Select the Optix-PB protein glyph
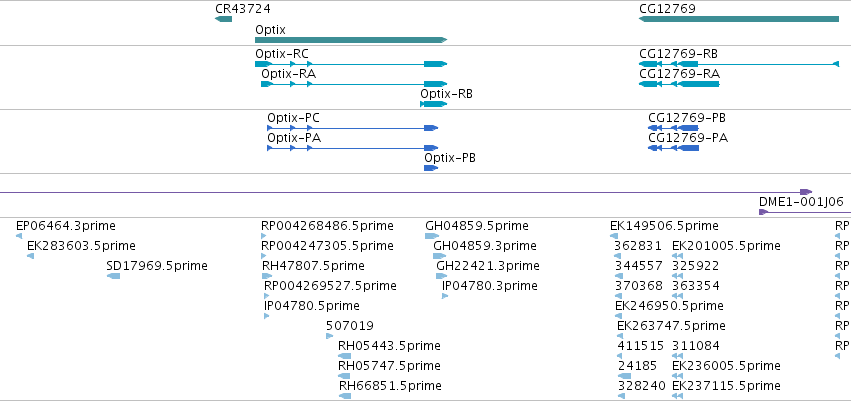851x401 pixels. (x=431, y=168)
